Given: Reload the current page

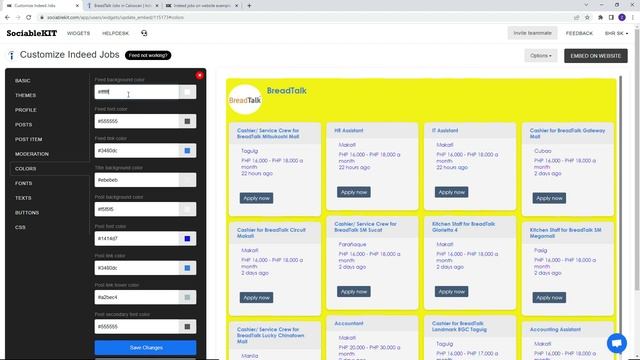Looking at the screenshot, I should tap(29, 17).
